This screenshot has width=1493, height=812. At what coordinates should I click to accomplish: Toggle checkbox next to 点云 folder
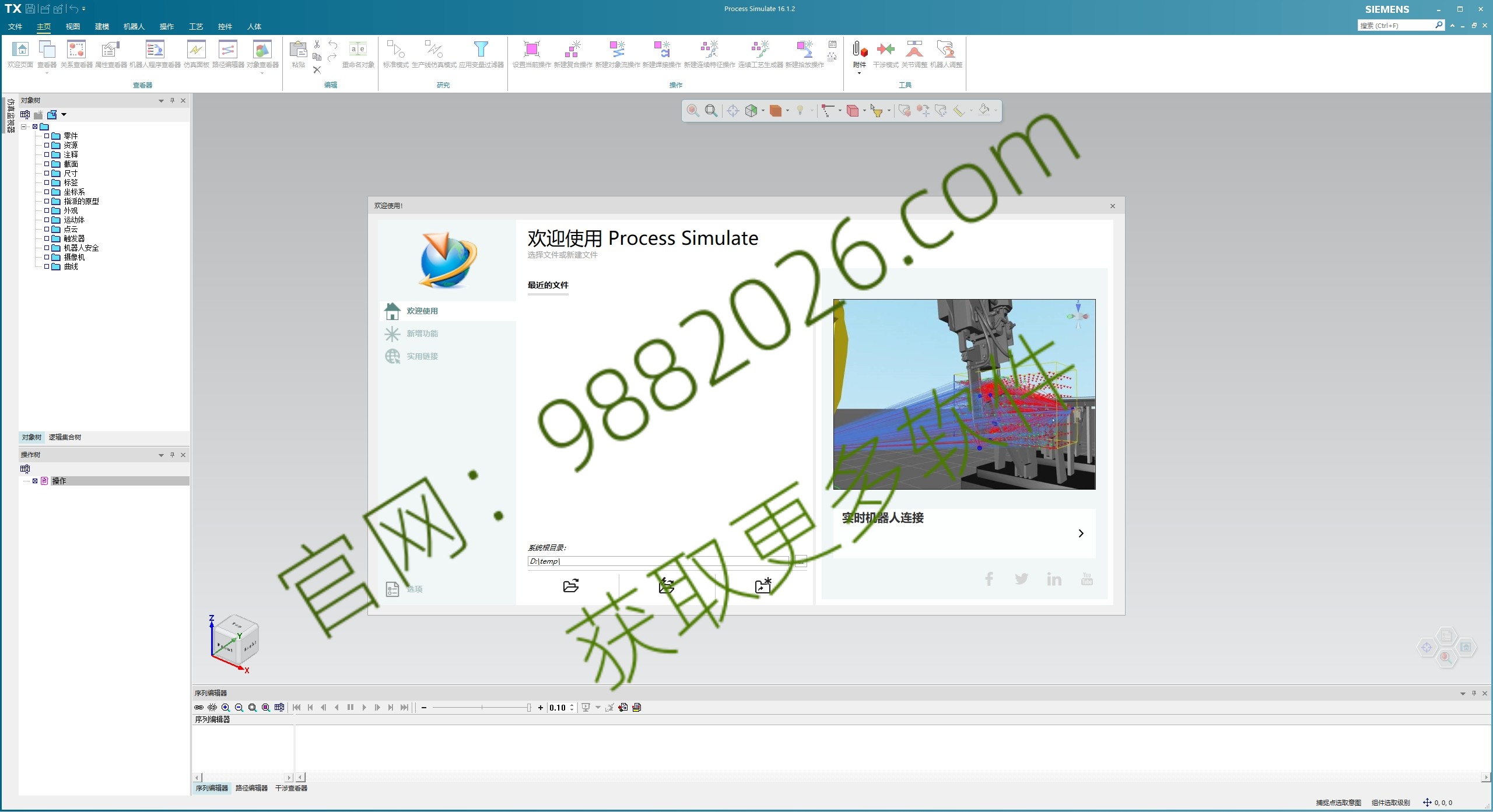tap(47, 229)
